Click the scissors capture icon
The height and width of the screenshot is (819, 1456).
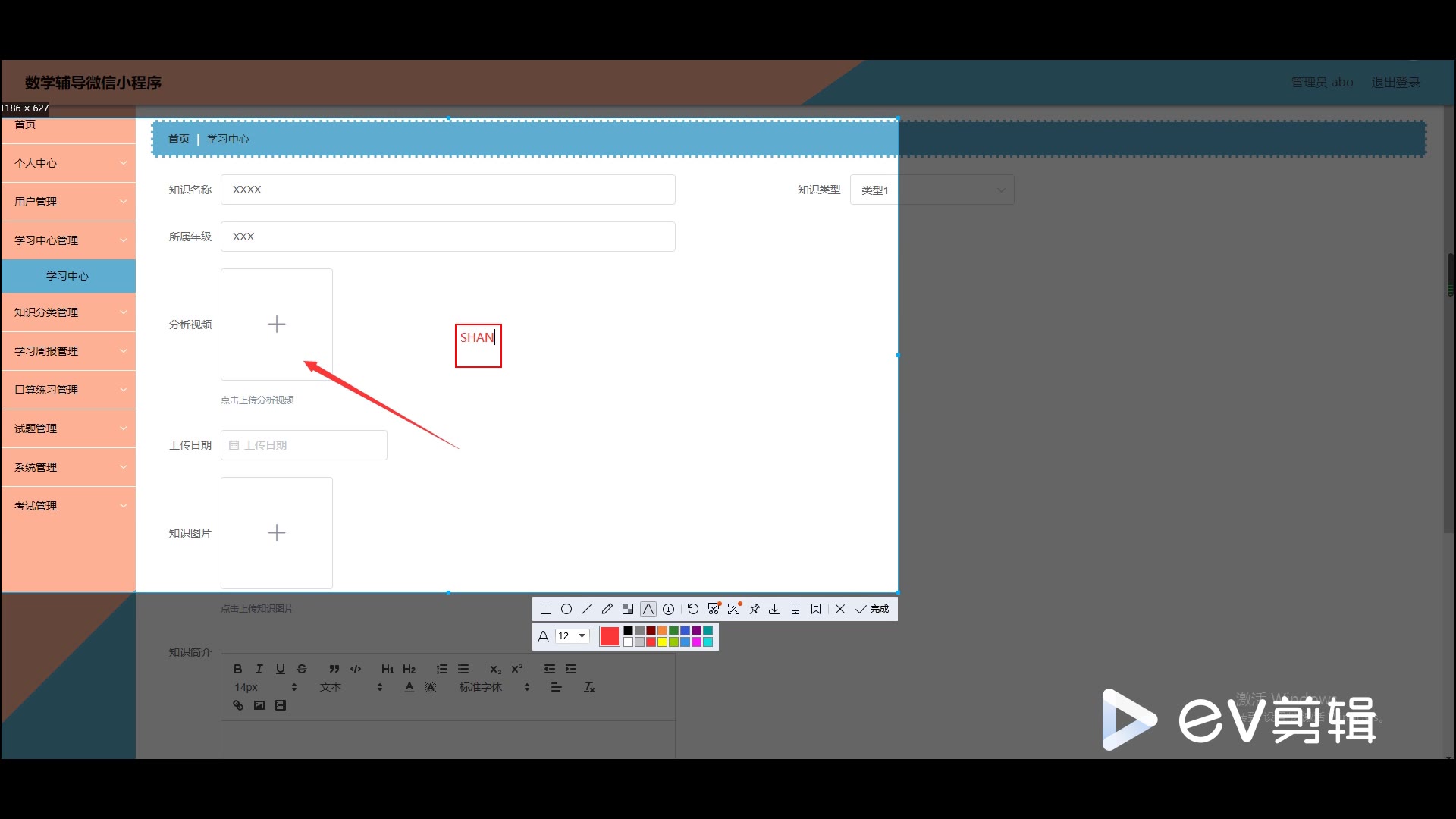714,609
